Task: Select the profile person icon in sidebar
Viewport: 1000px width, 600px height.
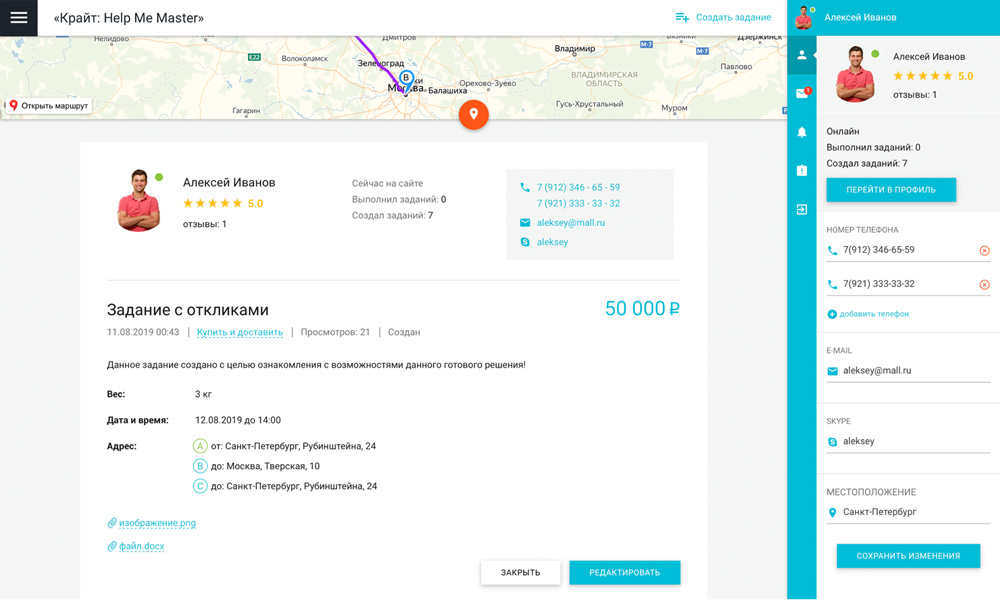Action: pos(802,56)
